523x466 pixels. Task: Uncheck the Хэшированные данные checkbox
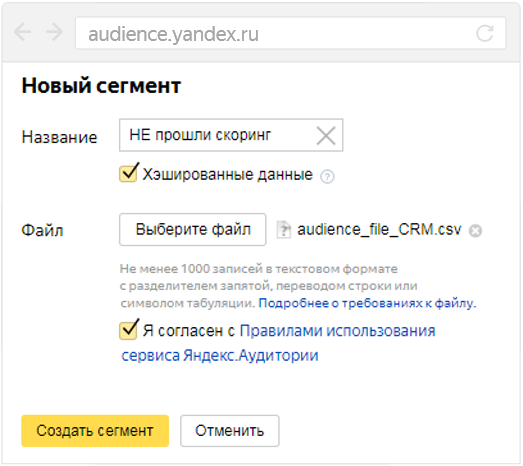128,173
